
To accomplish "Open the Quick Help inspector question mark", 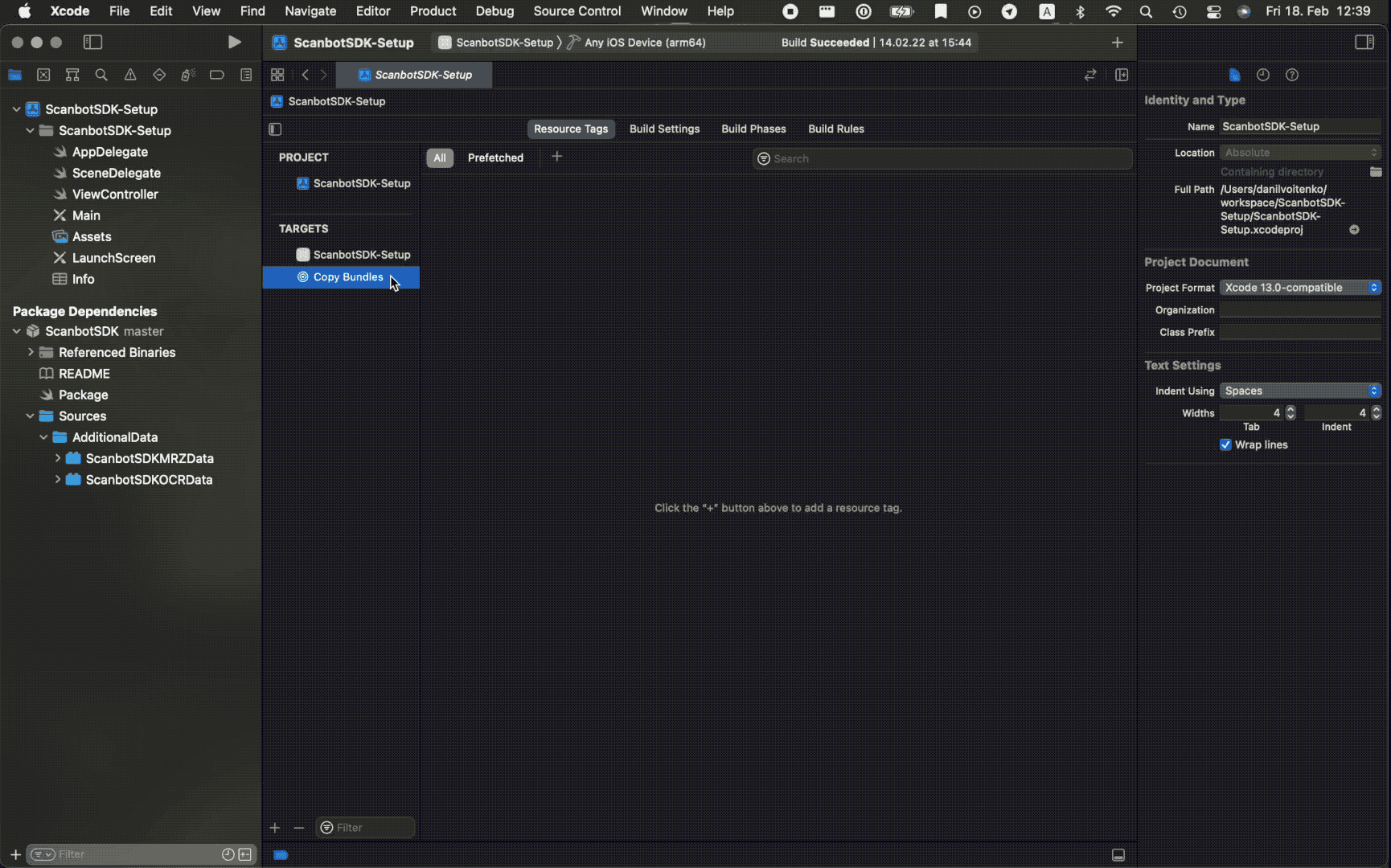I will click(x=1291, y=75).
